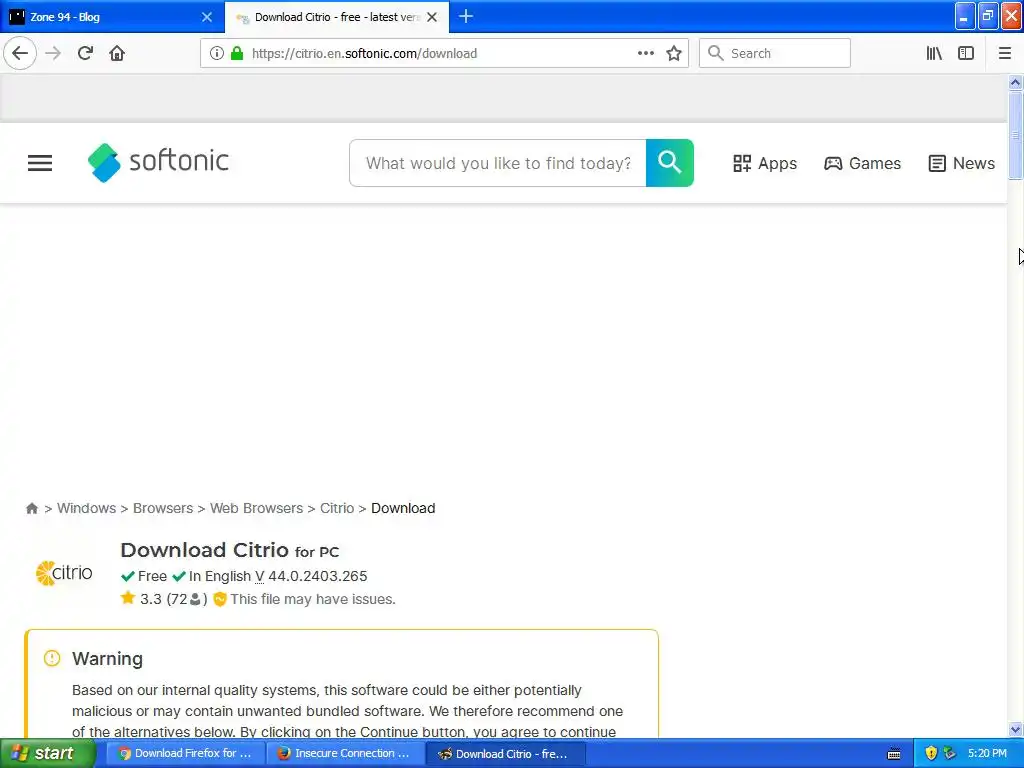The width and height of the screenshot is (1024, 768).
Task: Click the forward navigation arrow
Action: pos(53,53)
